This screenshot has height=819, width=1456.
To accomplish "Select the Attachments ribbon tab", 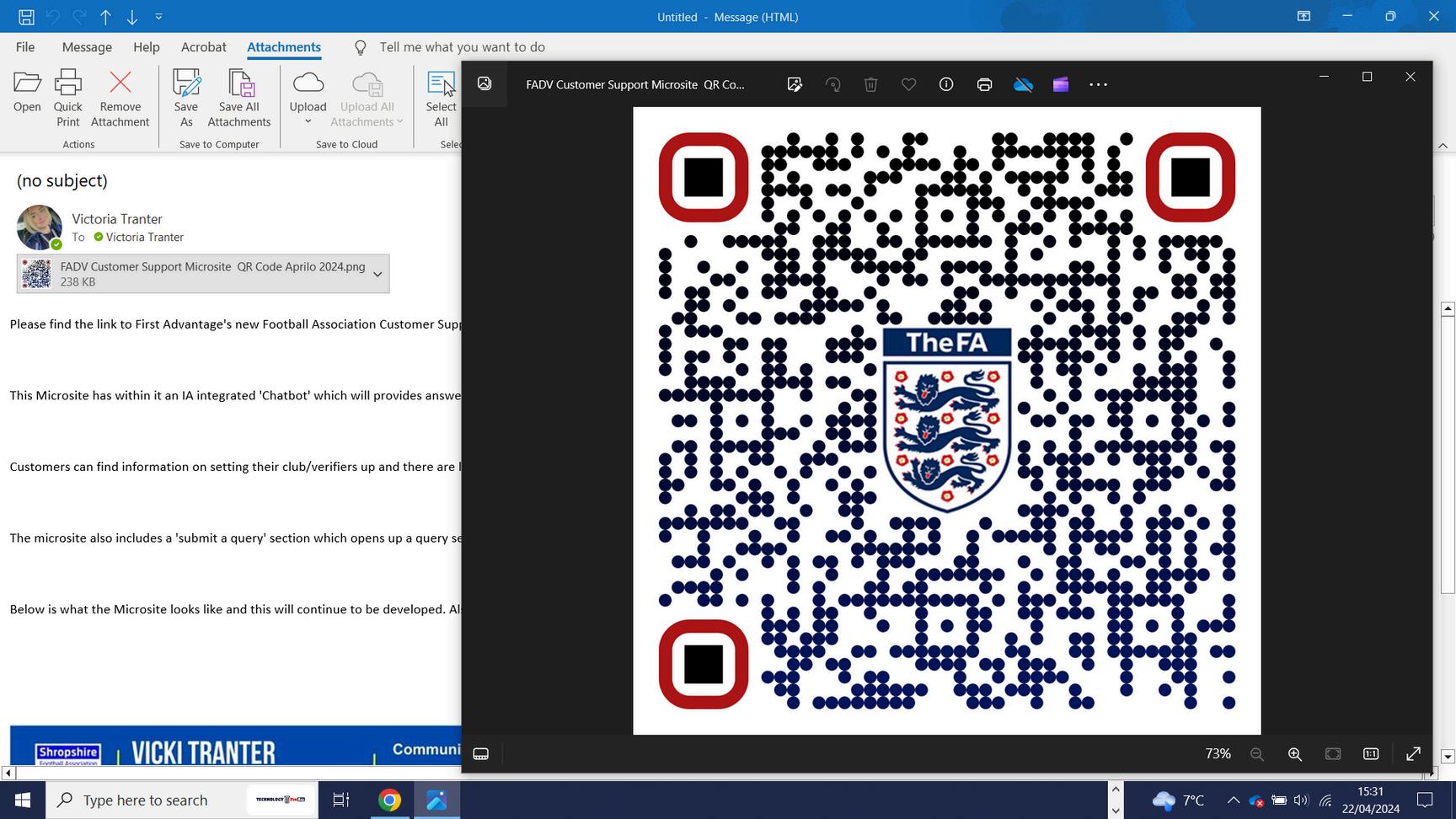I will pyautogui.click(x=284, y=47).
